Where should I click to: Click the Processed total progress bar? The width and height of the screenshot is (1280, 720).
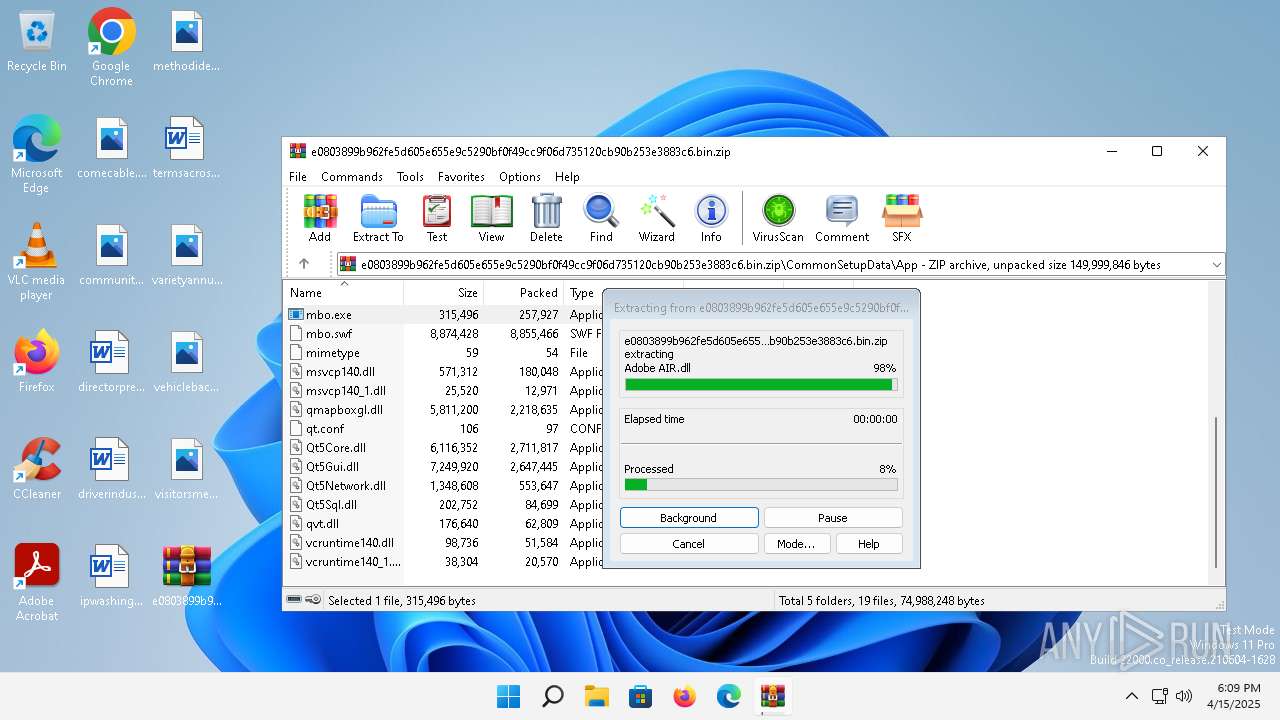761,485
